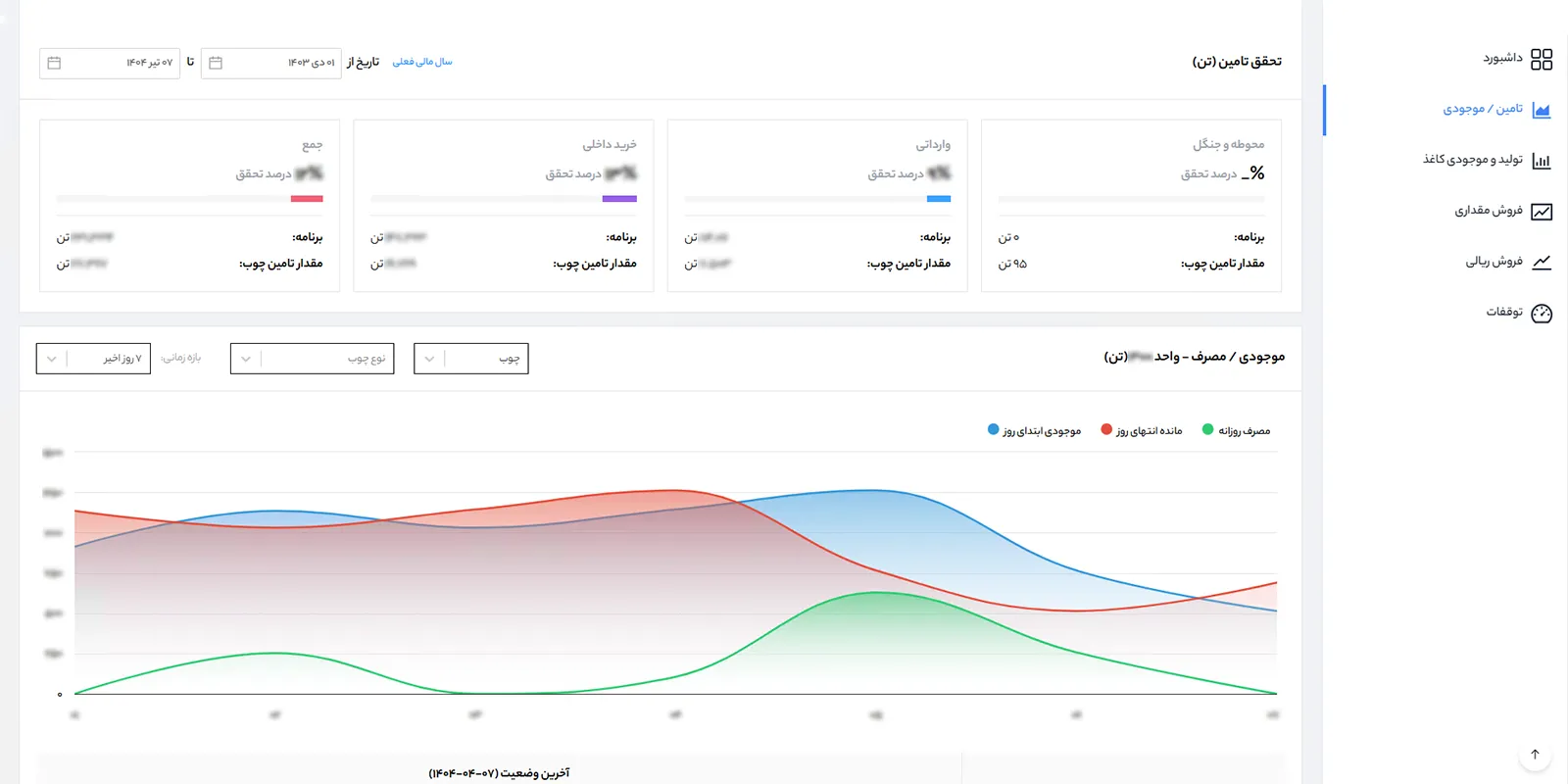Open calendar icon in the end date field

54,63
